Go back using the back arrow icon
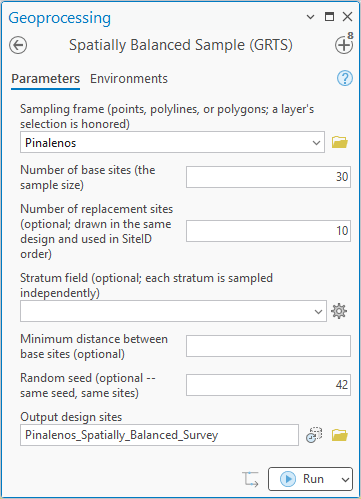Screen dimensions: 361x499 click(x=18, y=45)
